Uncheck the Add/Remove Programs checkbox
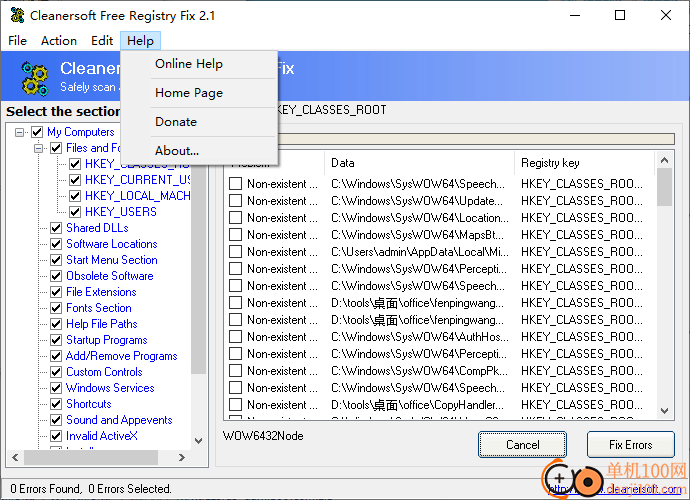This screenshot has width=690, height=500. point(56,356)
